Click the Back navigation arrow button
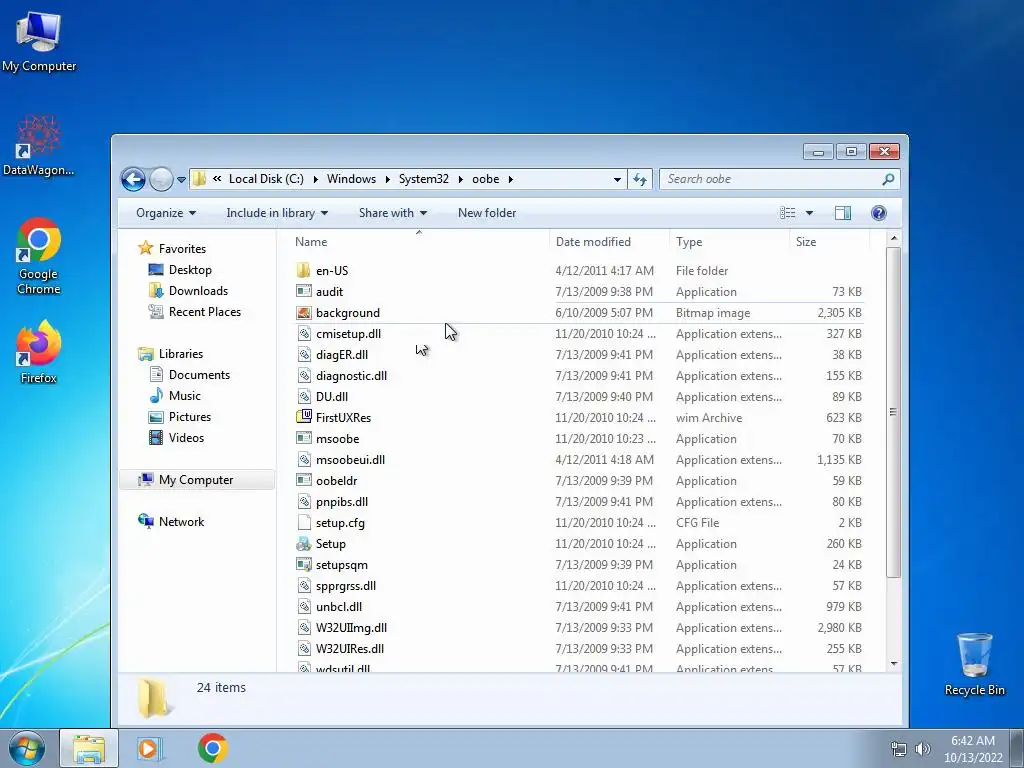Image resolution: width=1024 pixels, height=768 pixels. pyautogui.click(x=133, y=179)
